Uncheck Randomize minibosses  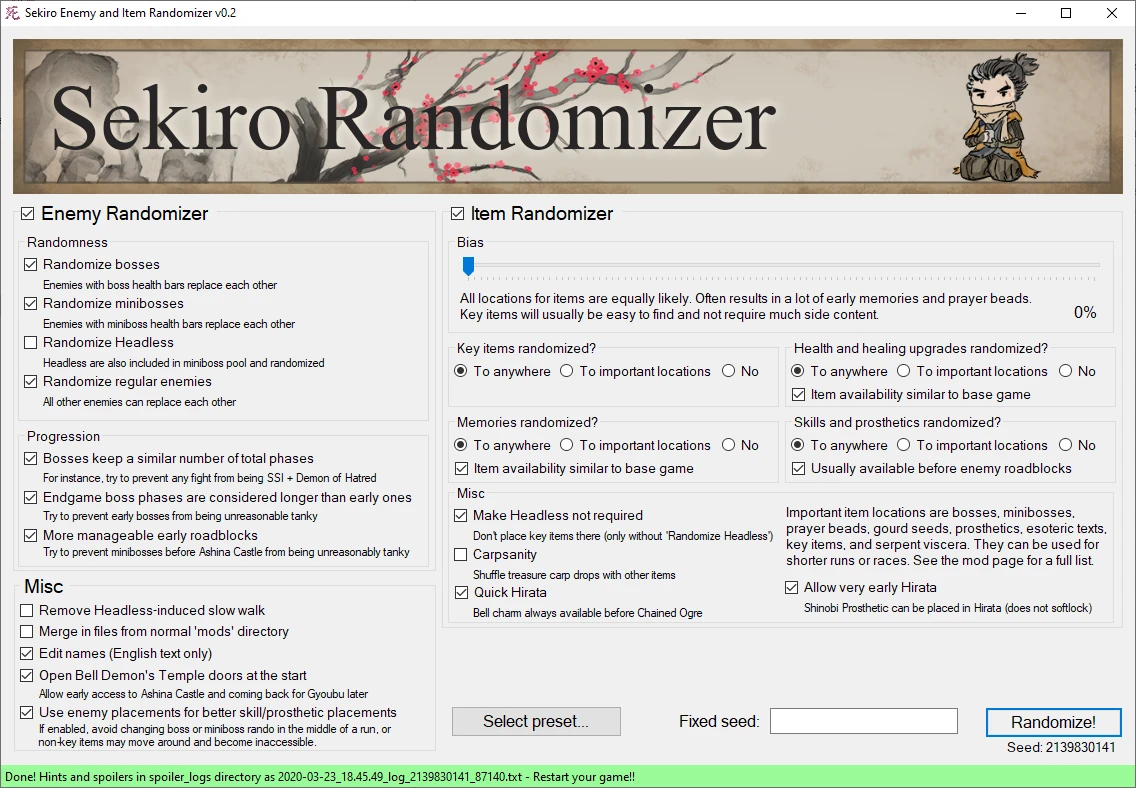tap(30, 303)
